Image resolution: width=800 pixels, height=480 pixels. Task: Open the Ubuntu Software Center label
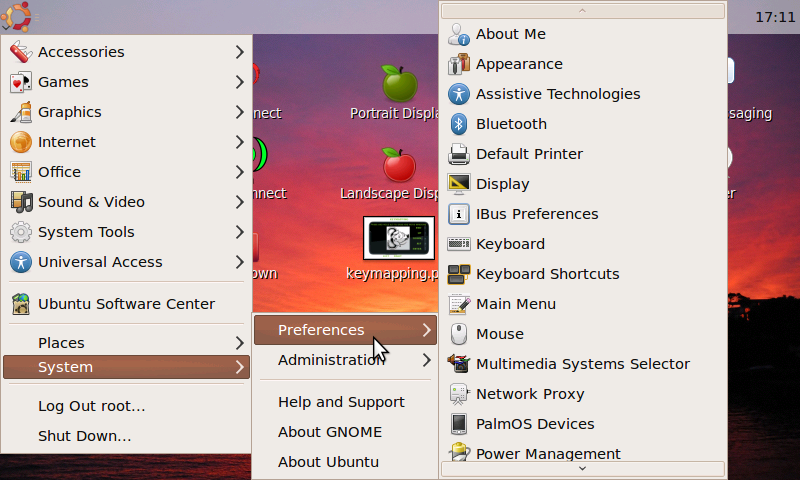[127, 304]
